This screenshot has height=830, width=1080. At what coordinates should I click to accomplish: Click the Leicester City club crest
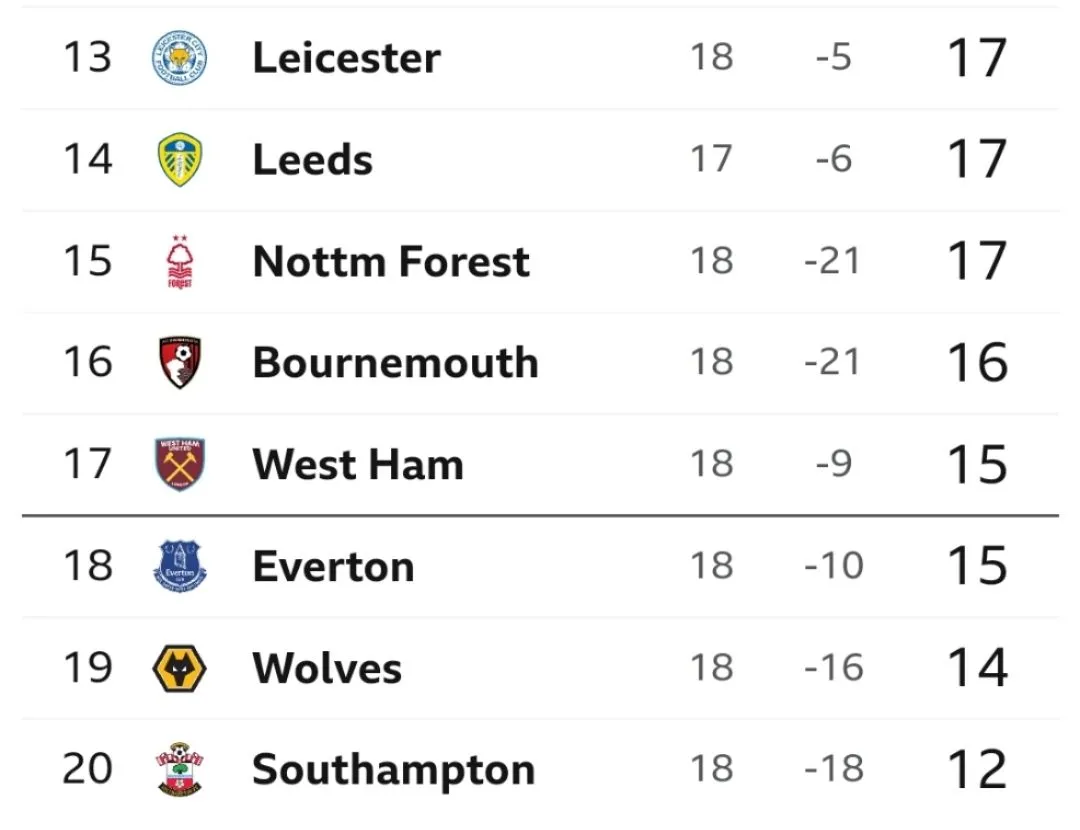[x=179, y=57]
